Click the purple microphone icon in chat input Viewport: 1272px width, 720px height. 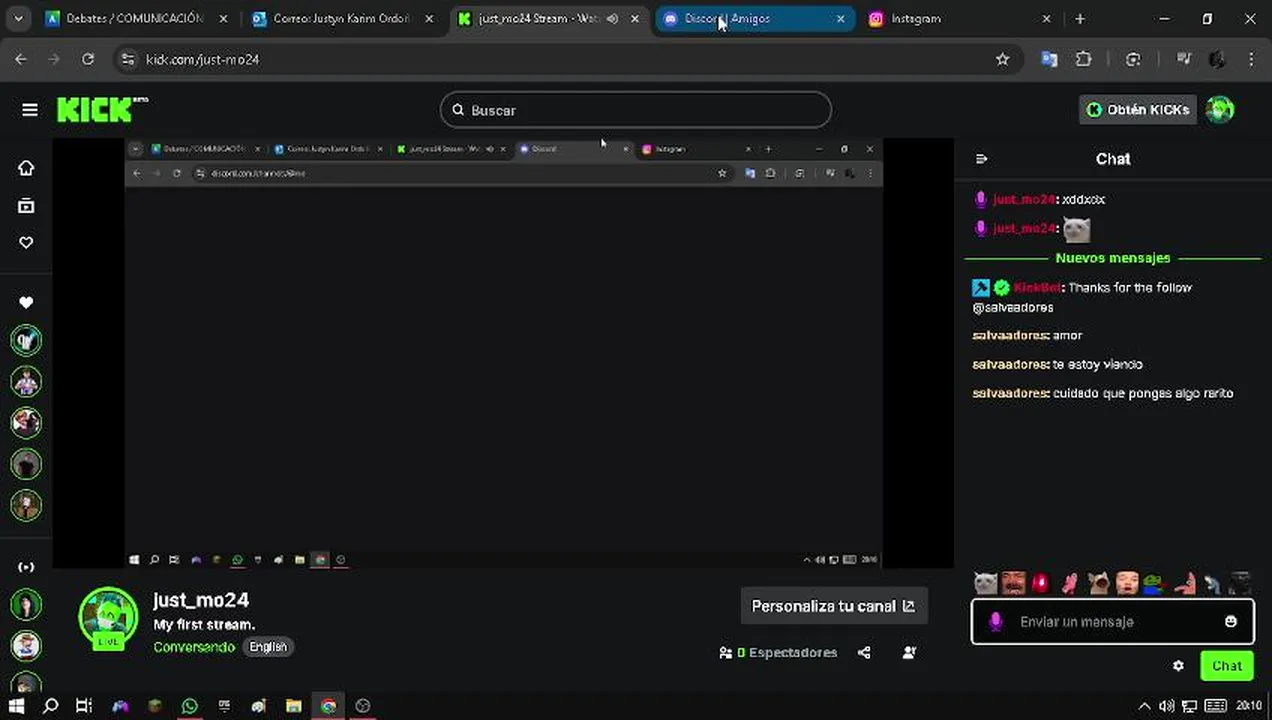tap(995, 621)
